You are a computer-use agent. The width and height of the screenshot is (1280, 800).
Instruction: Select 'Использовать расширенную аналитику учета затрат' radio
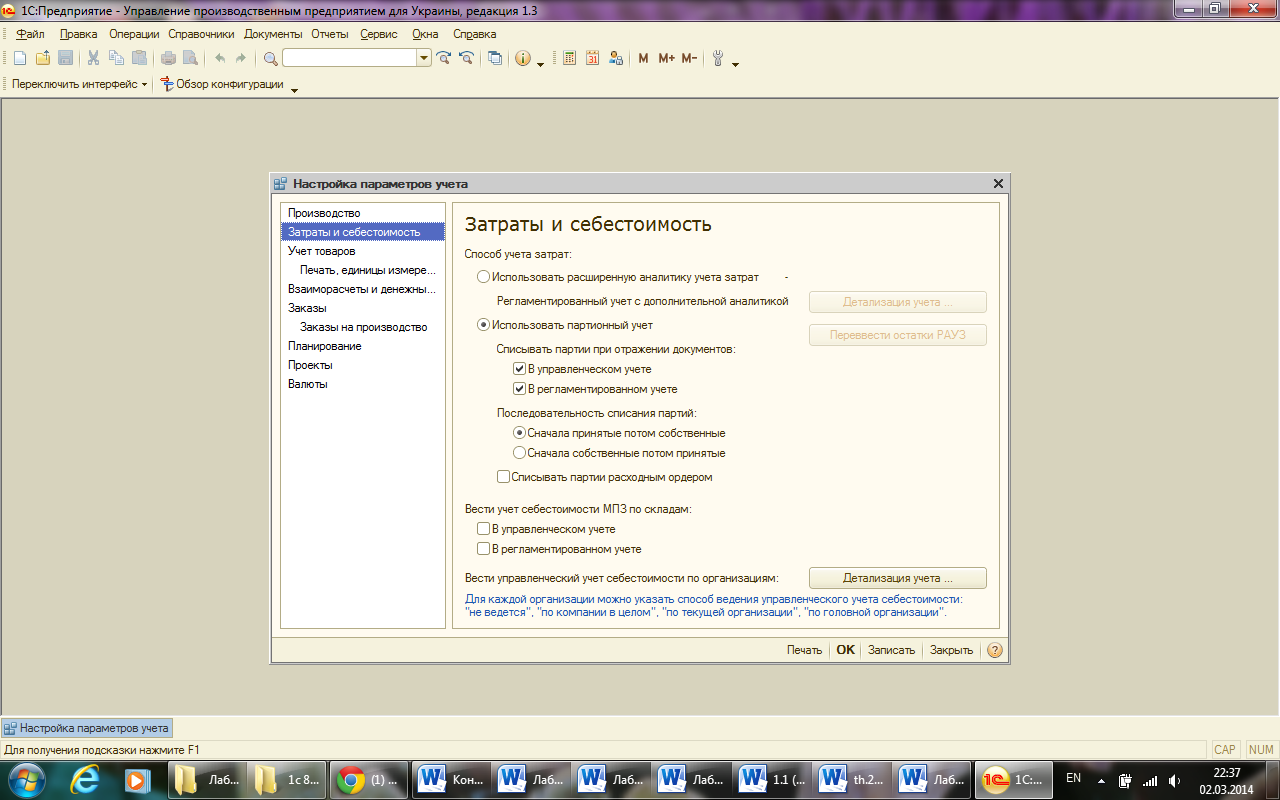tap(484, 277)
